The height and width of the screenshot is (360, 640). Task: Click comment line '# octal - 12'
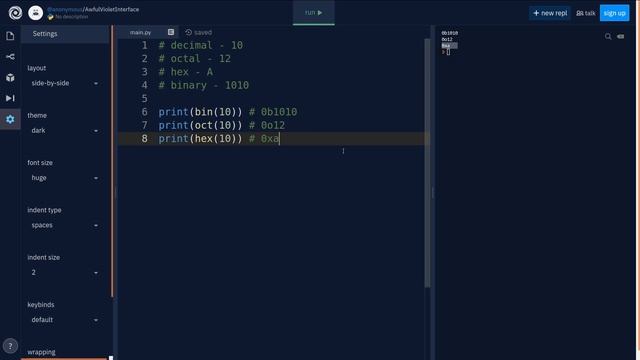pyautogui.click(x=195, y=59)
